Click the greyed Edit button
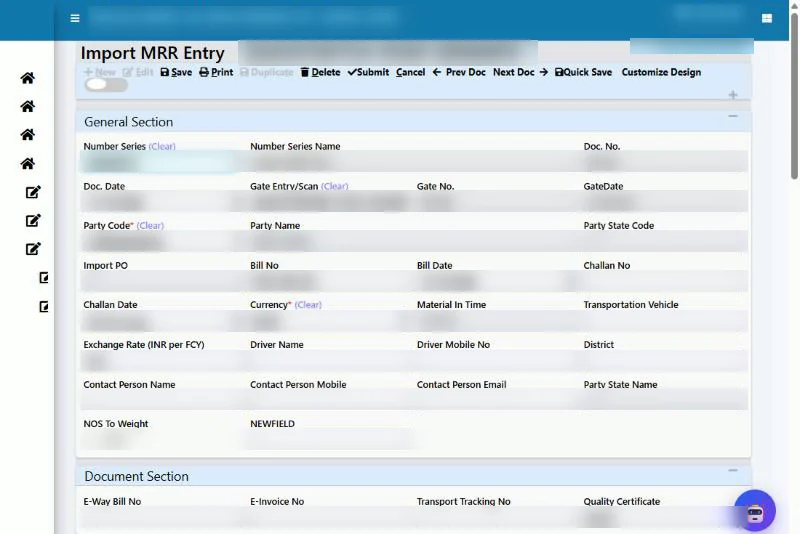This screenshot has width=800, height=534. 138,72
